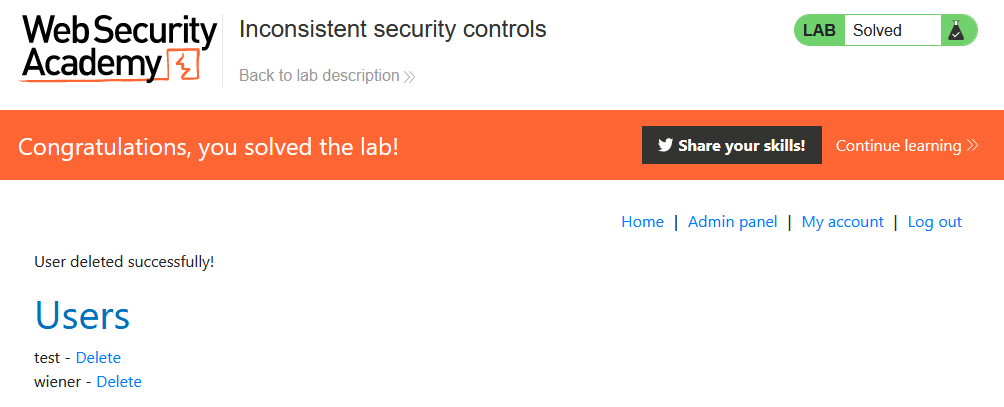This screenshot has width=1004, height=407.
Task: Click the username 'test' in the list
Action: (x=47, y=358)
